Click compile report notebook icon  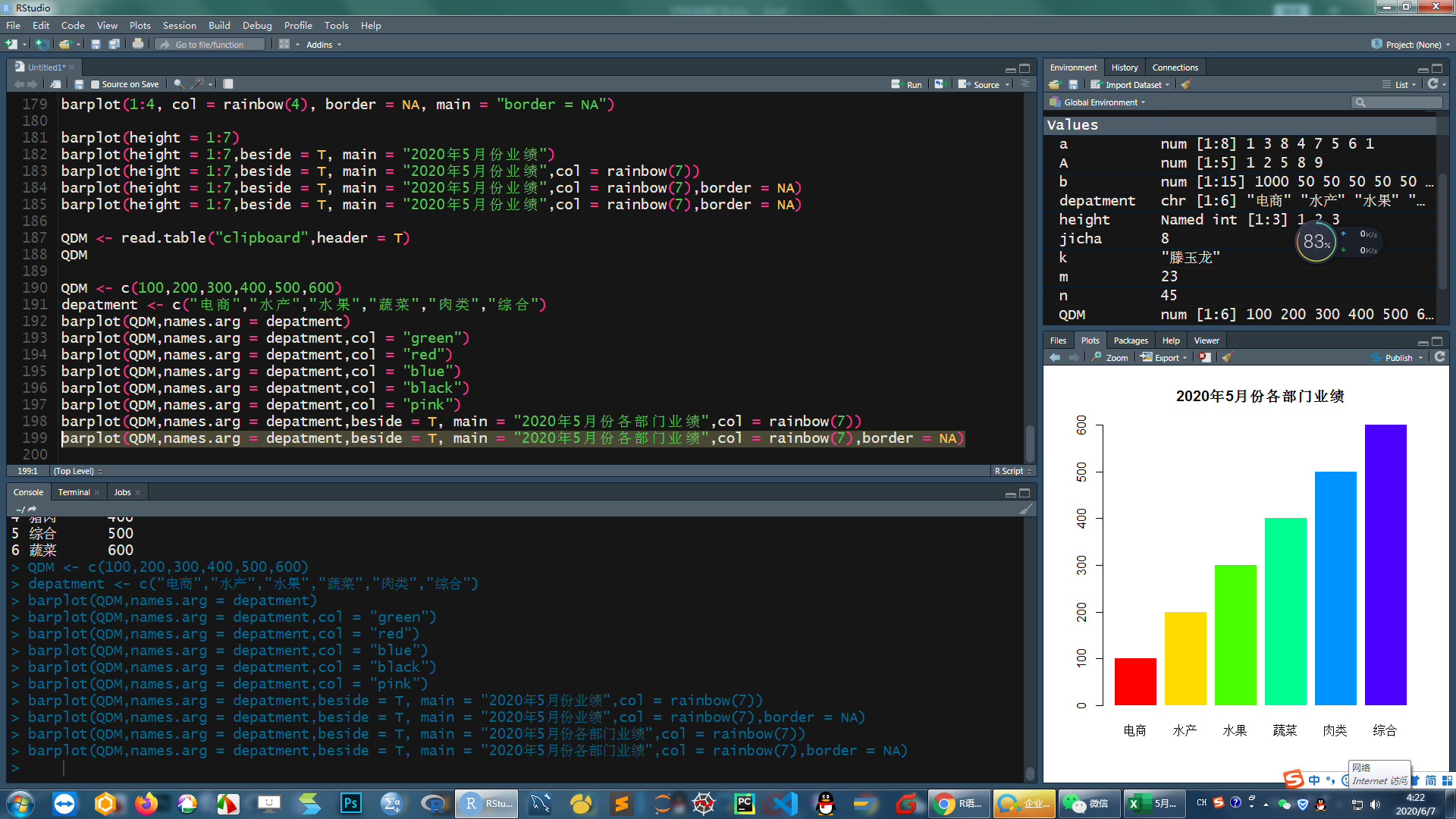tap(228, 84)
